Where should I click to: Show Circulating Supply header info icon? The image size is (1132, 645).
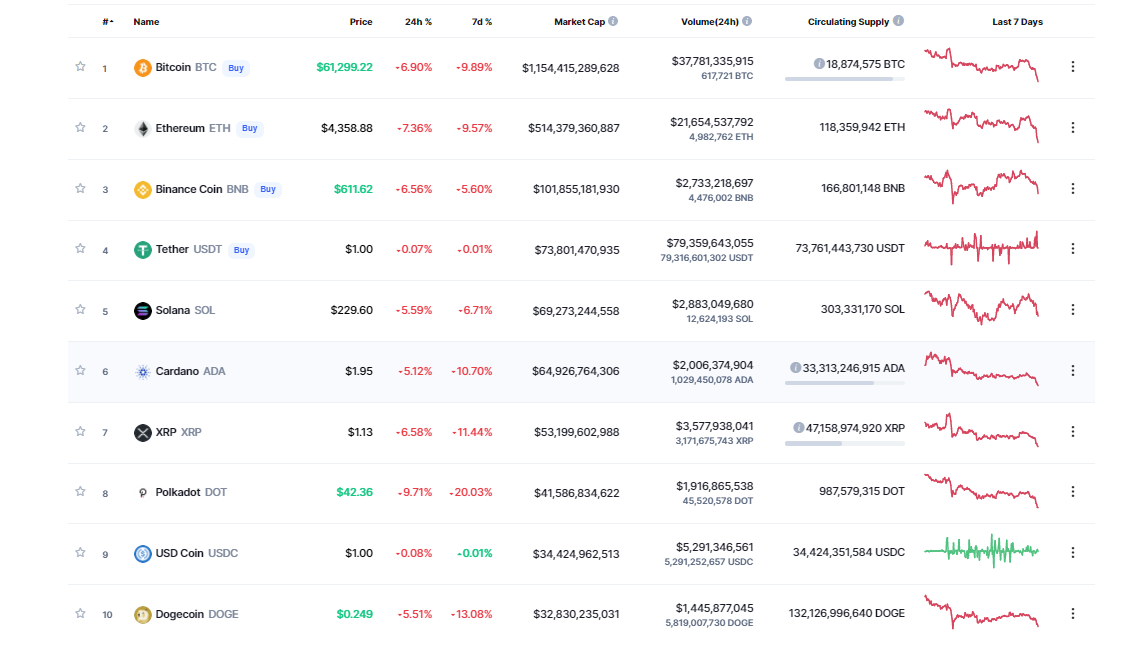(x=898, y=21)
